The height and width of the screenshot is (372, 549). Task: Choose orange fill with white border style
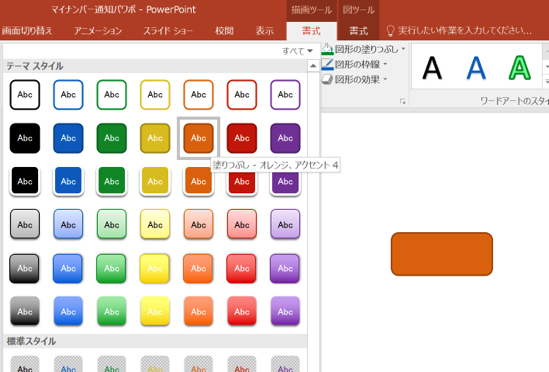point(199,182)
